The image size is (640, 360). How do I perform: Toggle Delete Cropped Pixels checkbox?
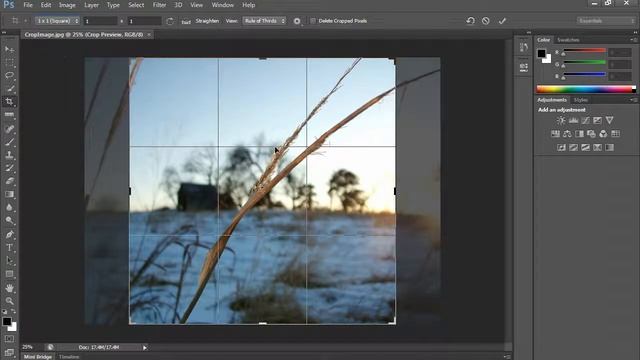pyautogui.click(x=313, y=21)
